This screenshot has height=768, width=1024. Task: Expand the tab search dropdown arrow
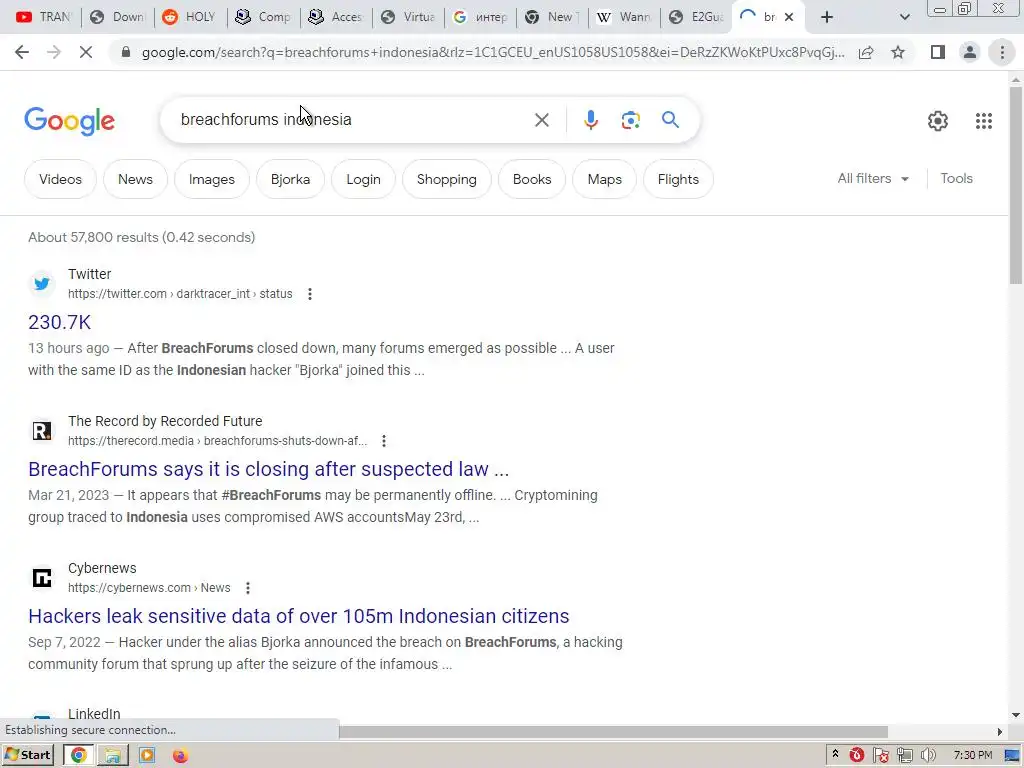[x=904, y=17]
